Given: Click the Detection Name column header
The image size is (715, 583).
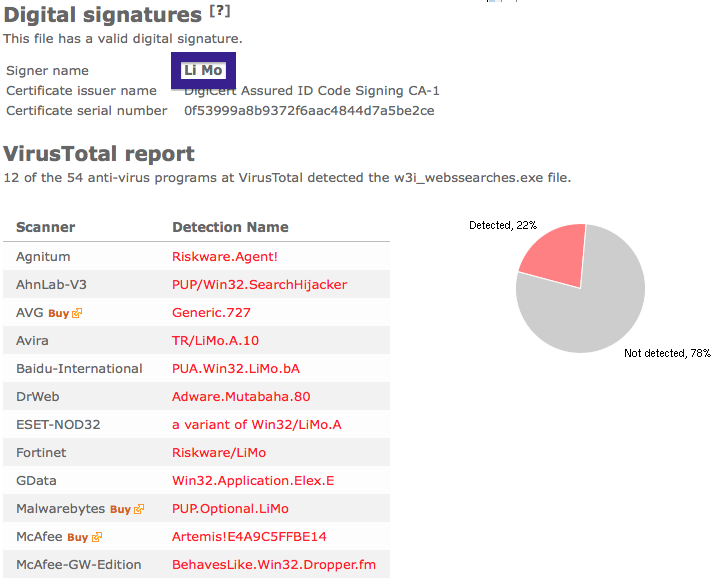Looking at the screenshot, I should pyautogui.click(x=230, y=227).
